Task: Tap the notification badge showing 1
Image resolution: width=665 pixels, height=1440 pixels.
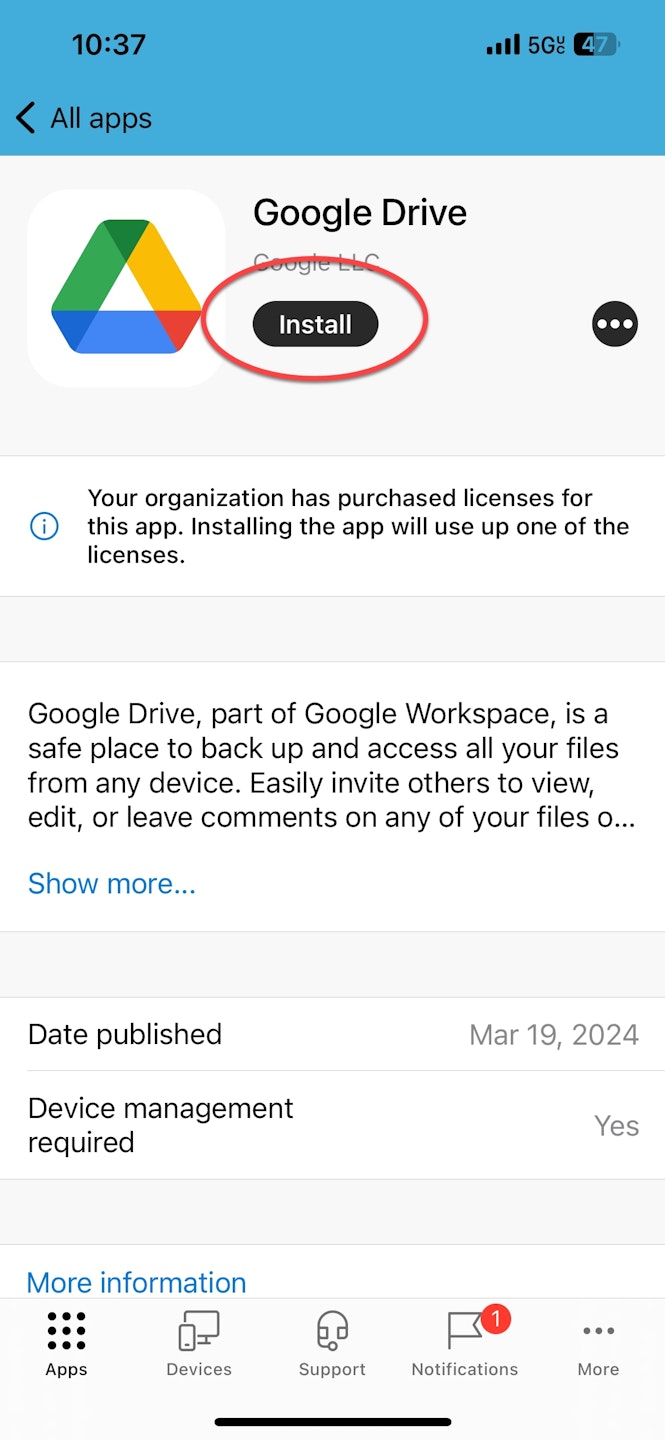Action: [x=495, y=1320]
